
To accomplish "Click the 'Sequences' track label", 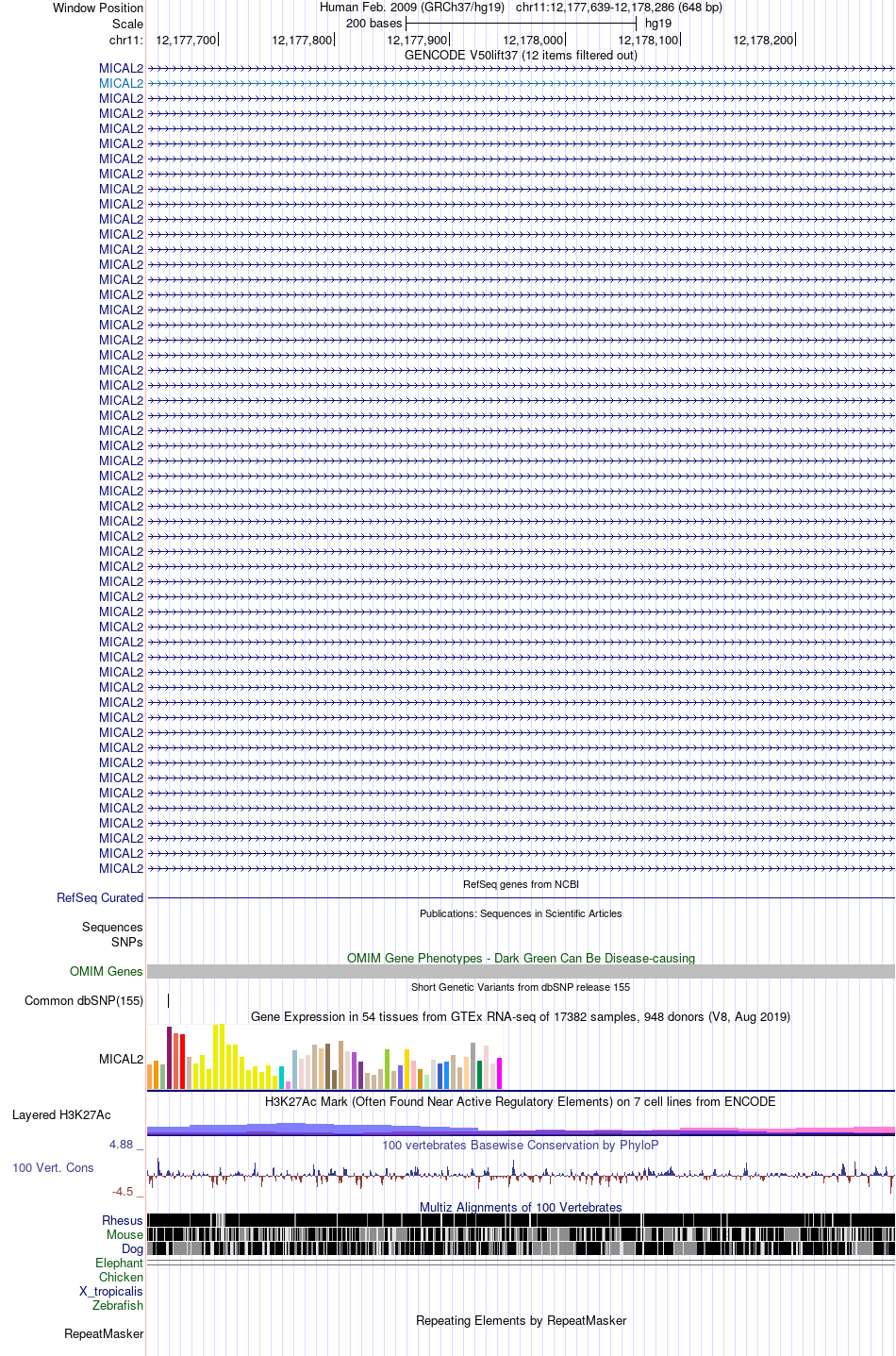I will tap(112, 927).
